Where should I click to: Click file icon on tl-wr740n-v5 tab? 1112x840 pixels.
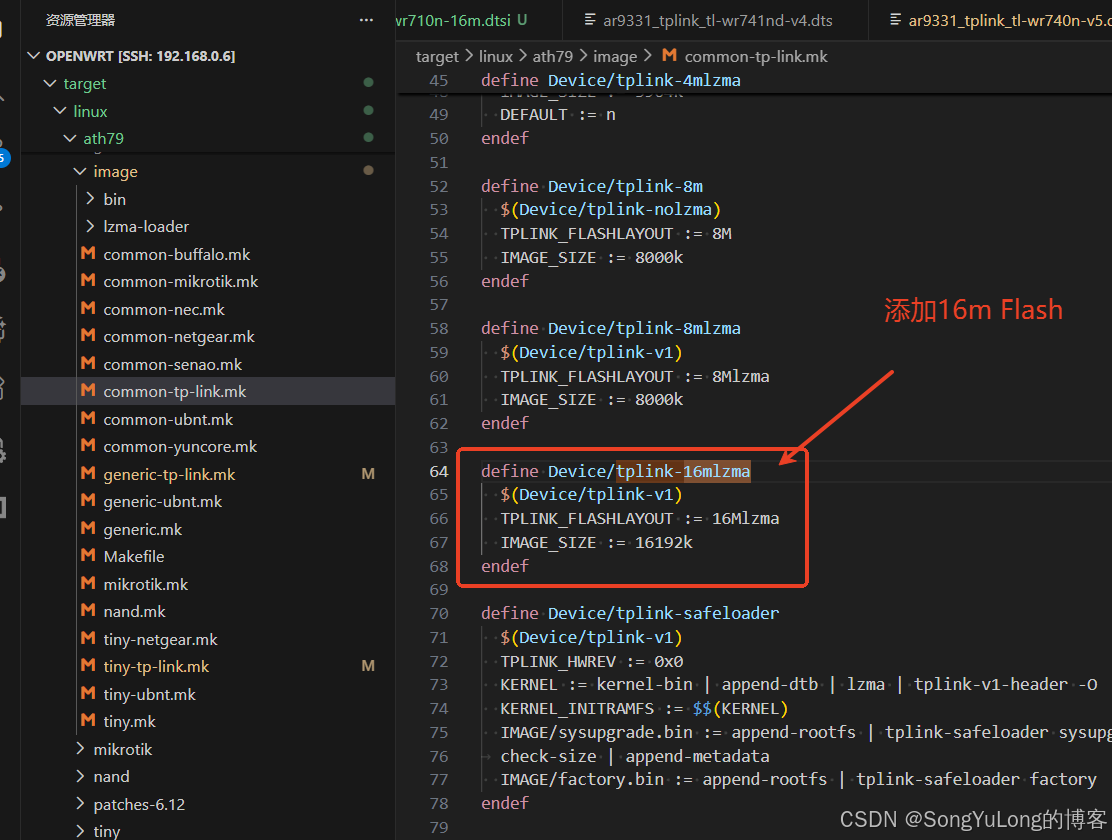pos(896,20)
